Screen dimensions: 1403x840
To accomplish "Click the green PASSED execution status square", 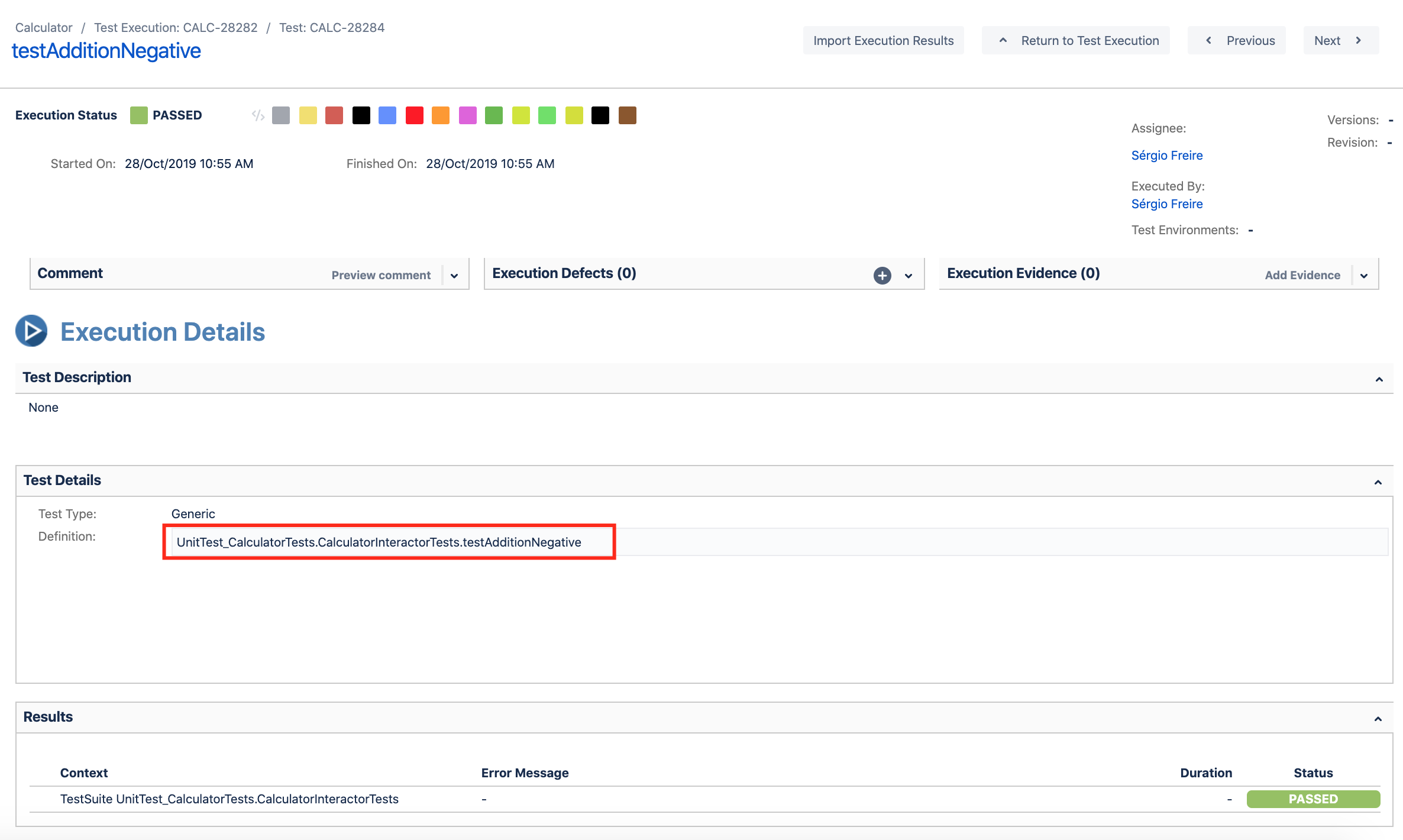I will click(x=138, y=115).
